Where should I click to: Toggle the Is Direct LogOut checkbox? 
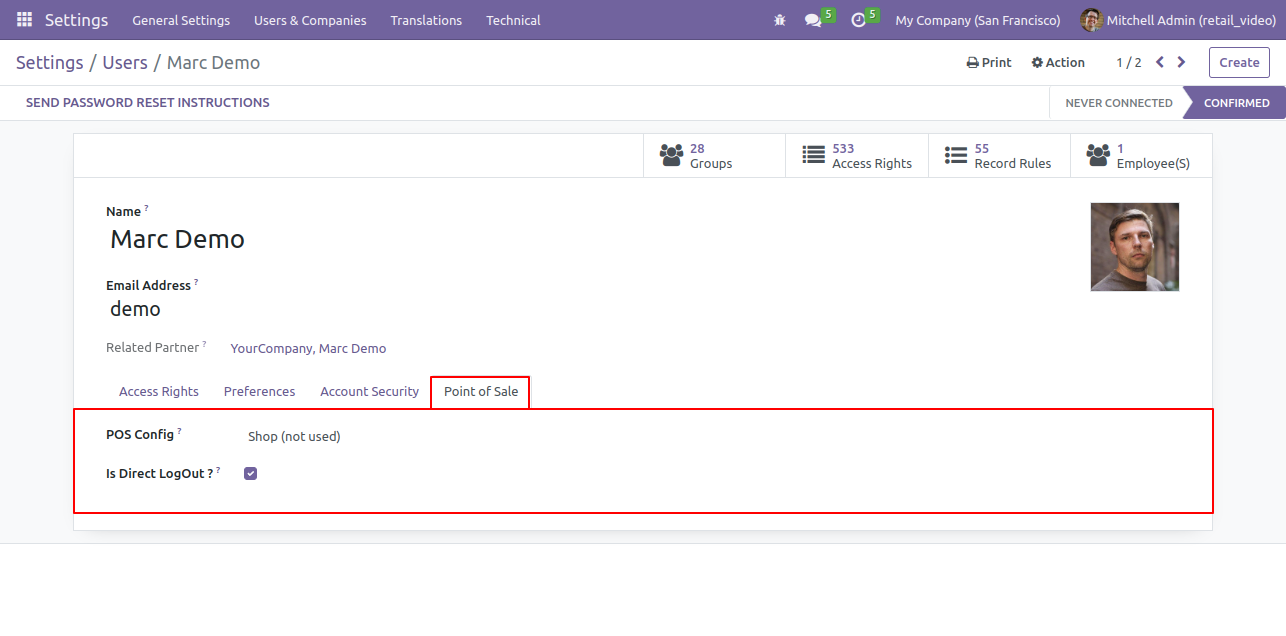point(251,474)
